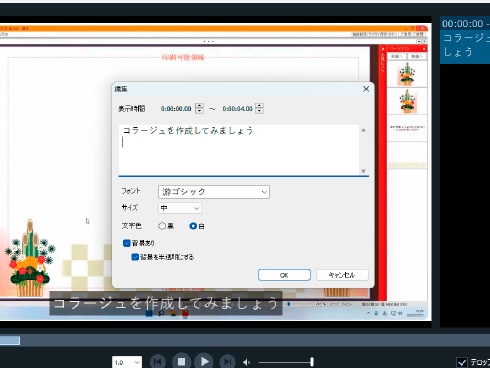The image size is (490, 368).
Task: Toggle 背景を半透明にする checkbox
Action: click(135, 257)
